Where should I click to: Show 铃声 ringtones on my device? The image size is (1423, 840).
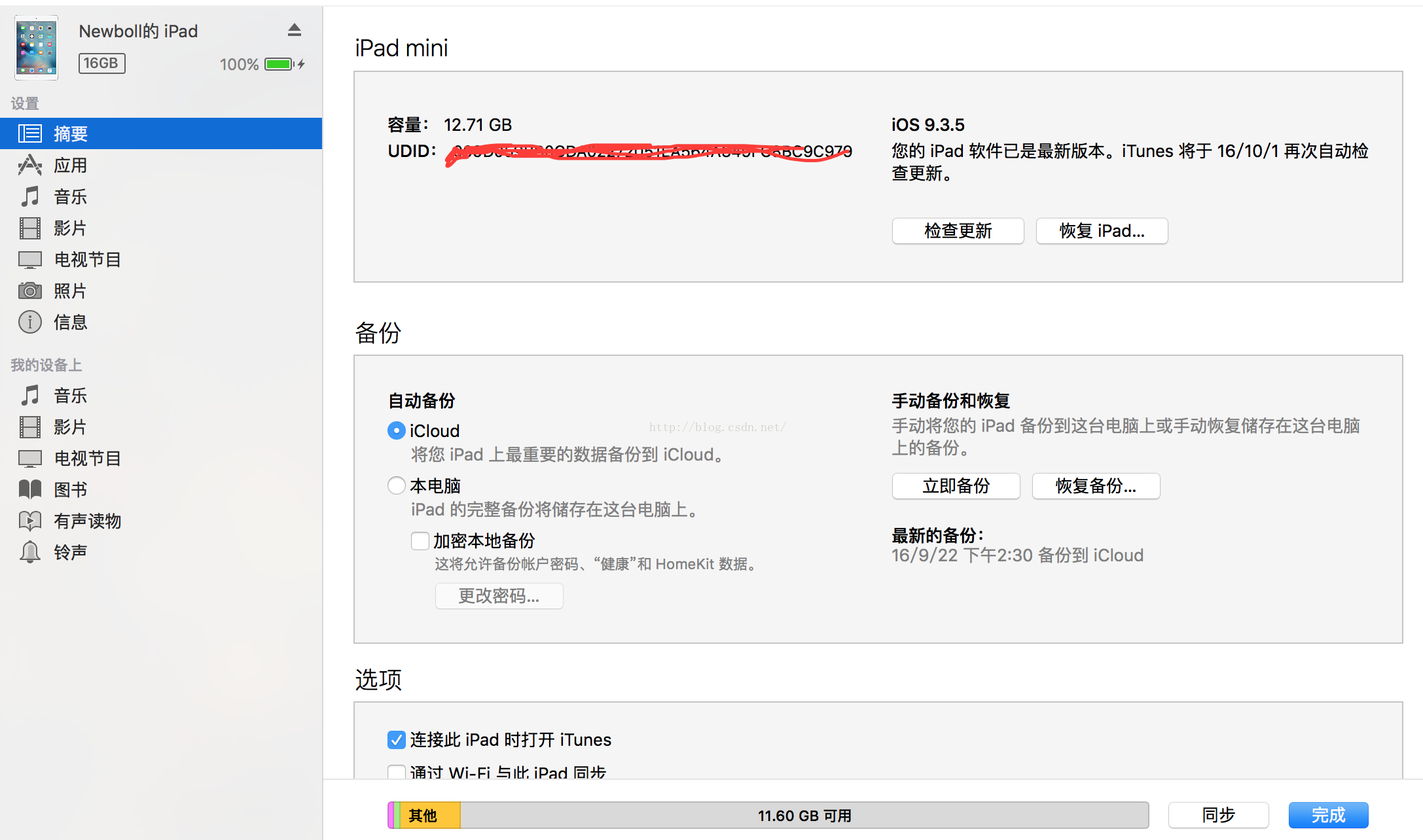[x=161, y=552]
